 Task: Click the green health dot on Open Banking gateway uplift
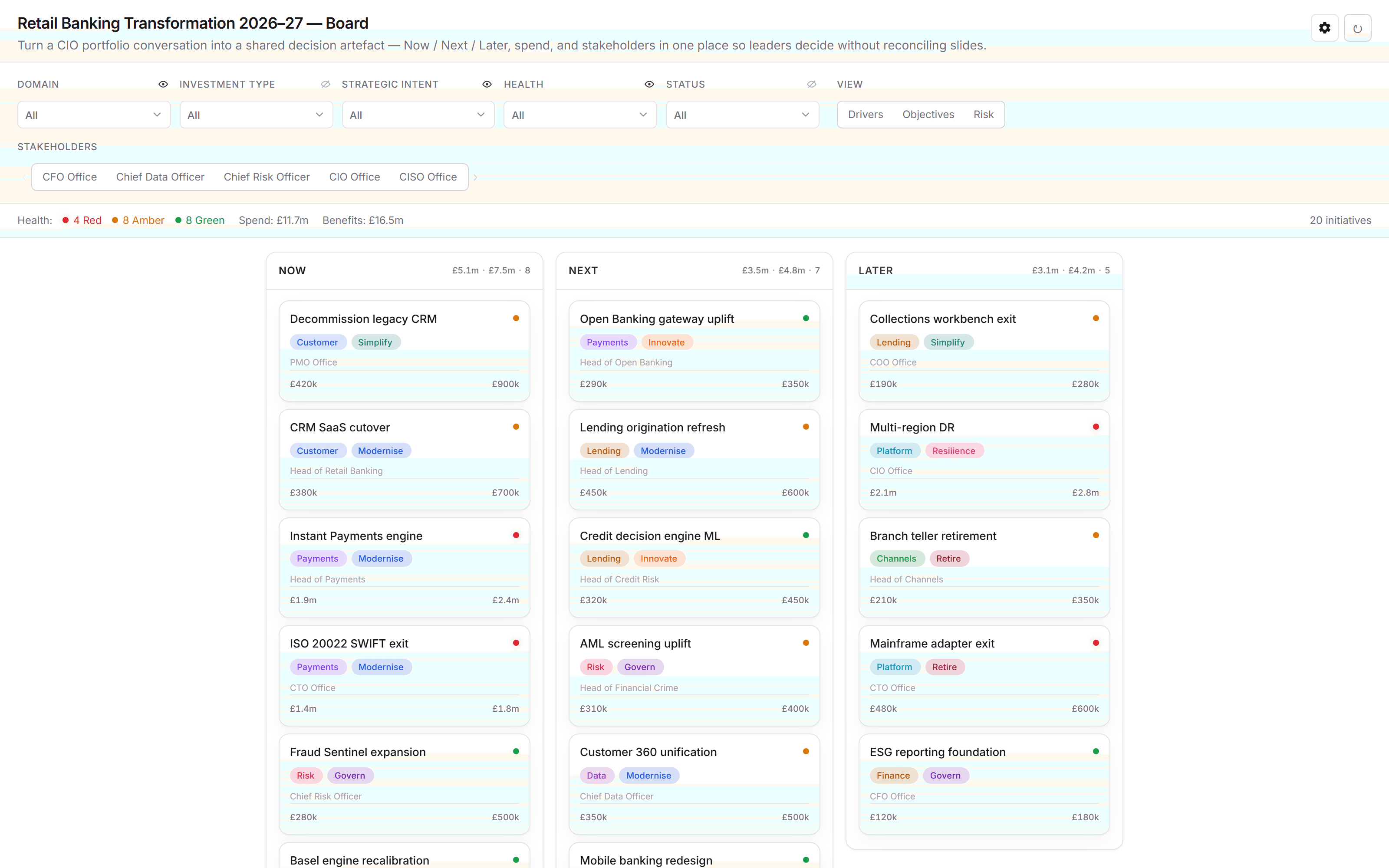[x=806, y=318]
